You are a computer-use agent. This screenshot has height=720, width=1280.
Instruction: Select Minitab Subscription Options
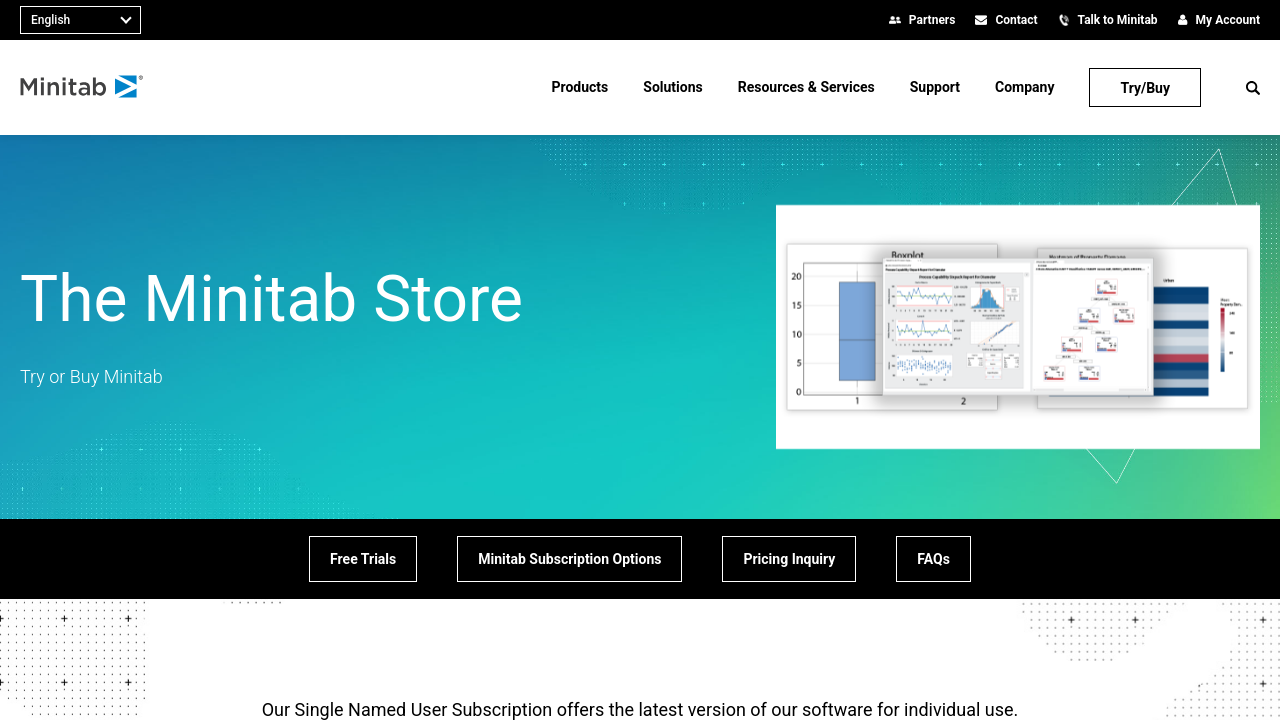(x=569, y=559)
